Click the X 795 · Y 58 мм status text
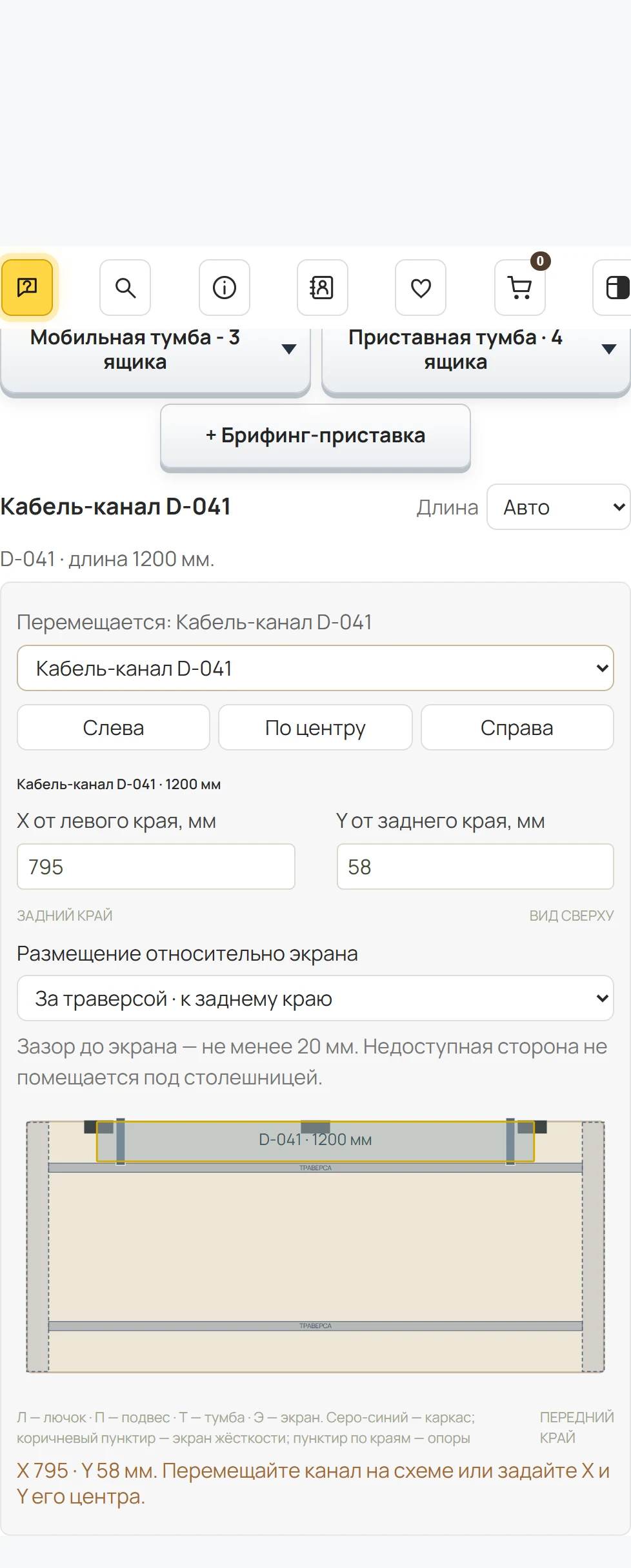The image size is (631, 1568). pos(313,1483)
